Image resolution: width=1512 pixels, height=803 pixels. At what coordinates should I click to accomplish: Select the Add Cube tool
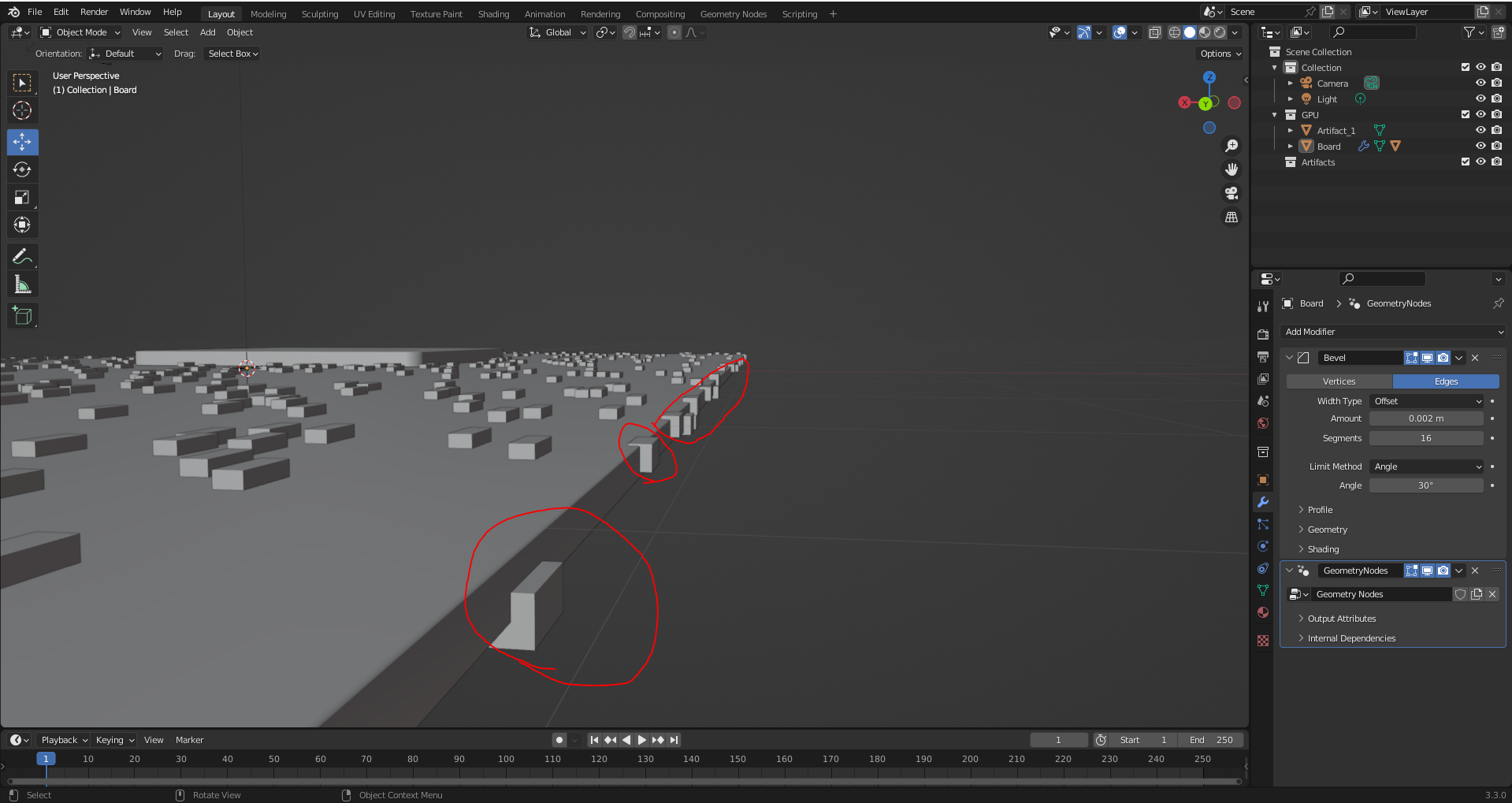tap(22, 314)
